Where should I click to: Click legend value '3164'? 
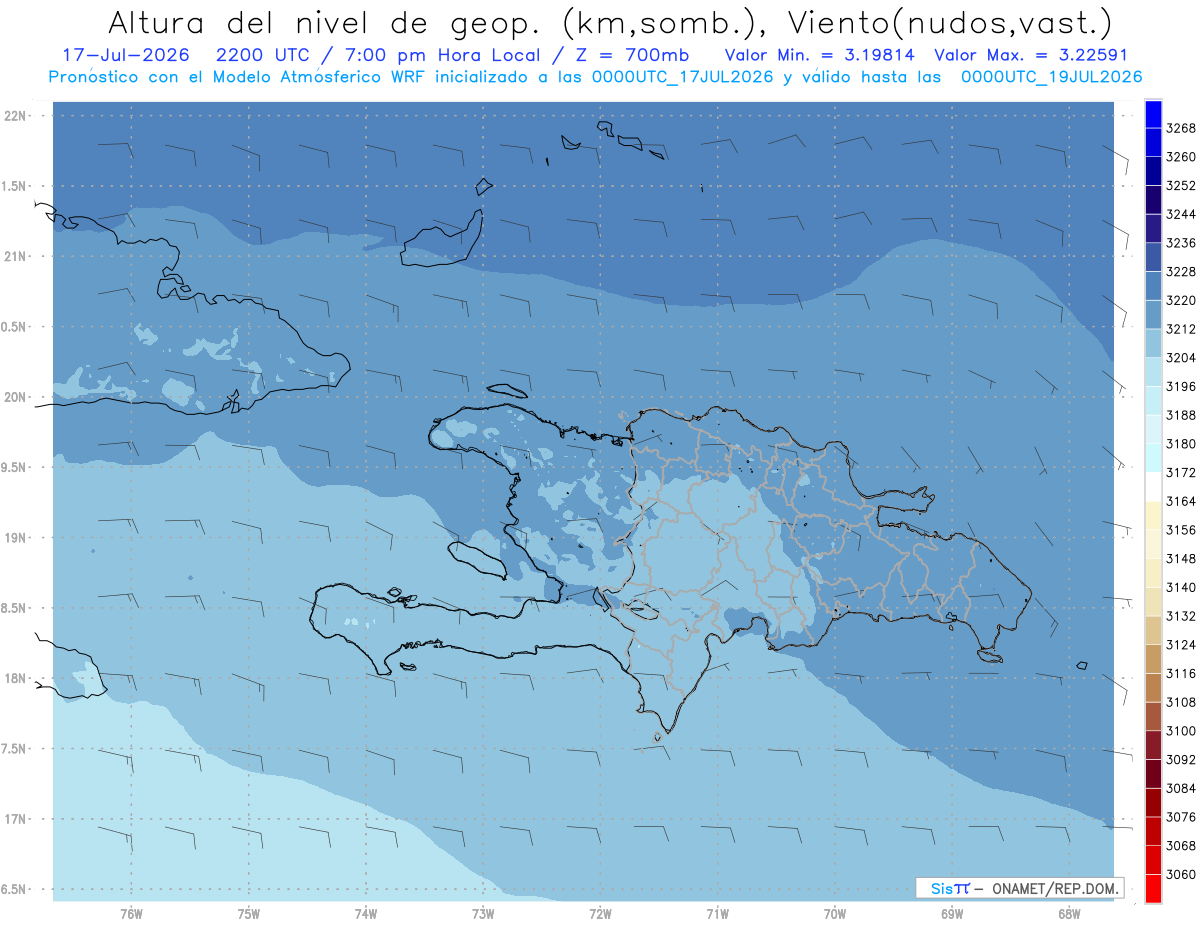1181,501
